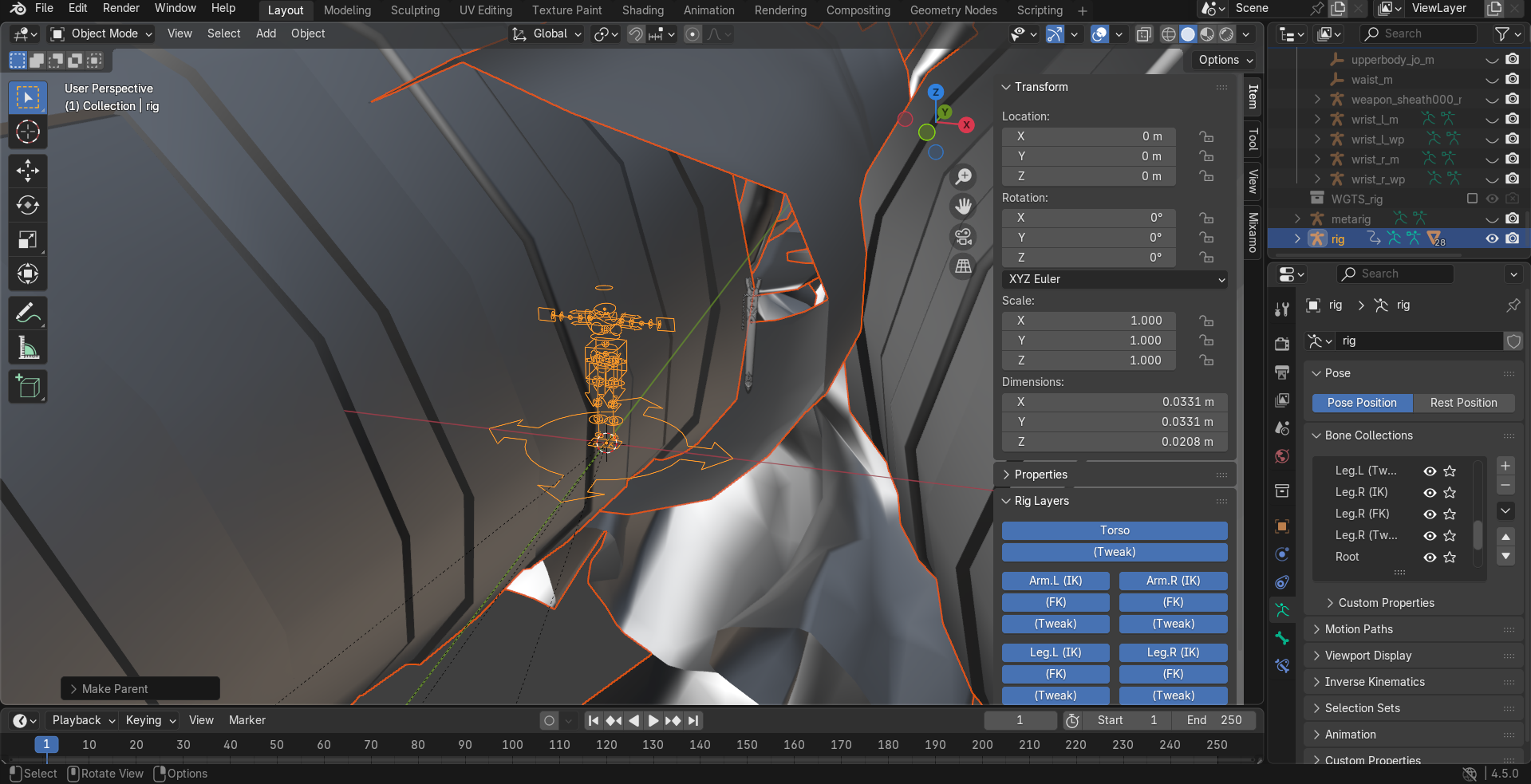Switch to the Sculpting workspace tab

click(415, 10)
